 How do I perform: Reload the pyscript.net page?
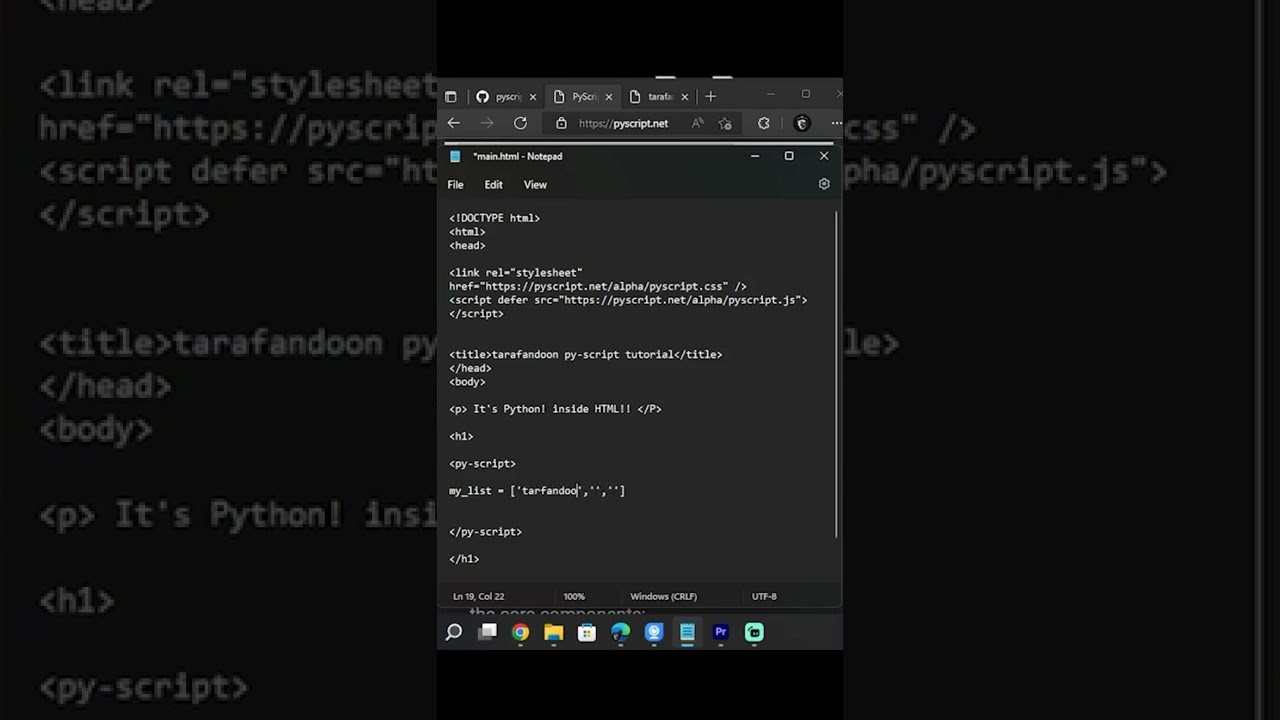tap(520, 123)
